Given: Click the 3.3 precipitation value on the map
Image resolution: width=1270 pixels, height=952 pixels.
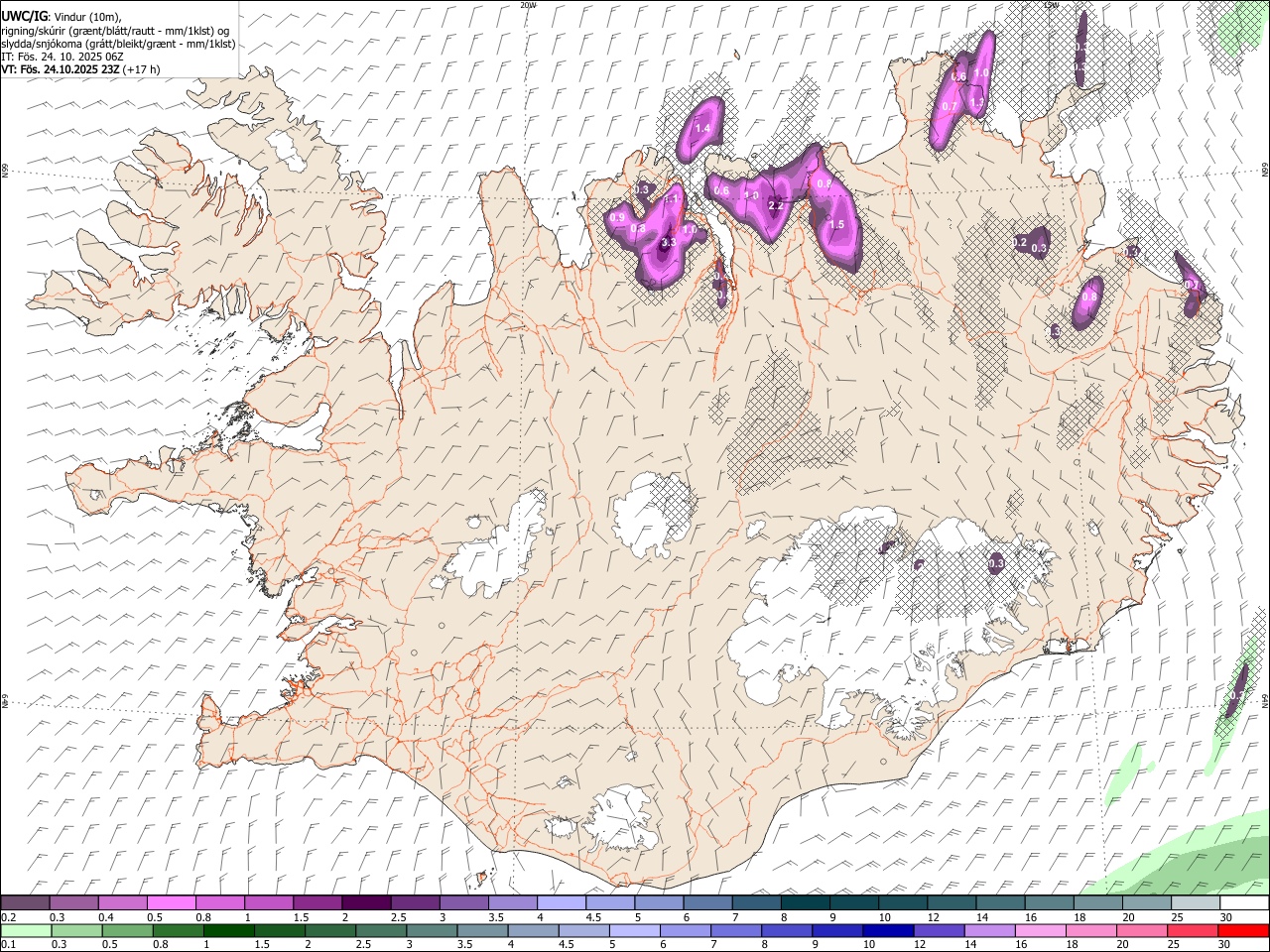Looking at the screenshot, I should [668, 242].
